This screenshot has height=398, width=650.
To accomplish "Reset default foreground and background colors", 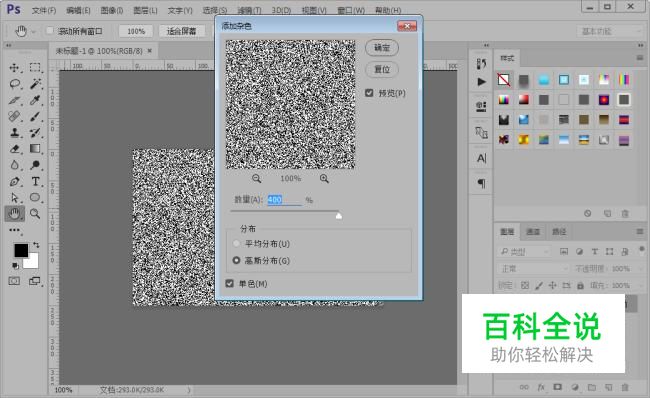I will coord(15,265).
